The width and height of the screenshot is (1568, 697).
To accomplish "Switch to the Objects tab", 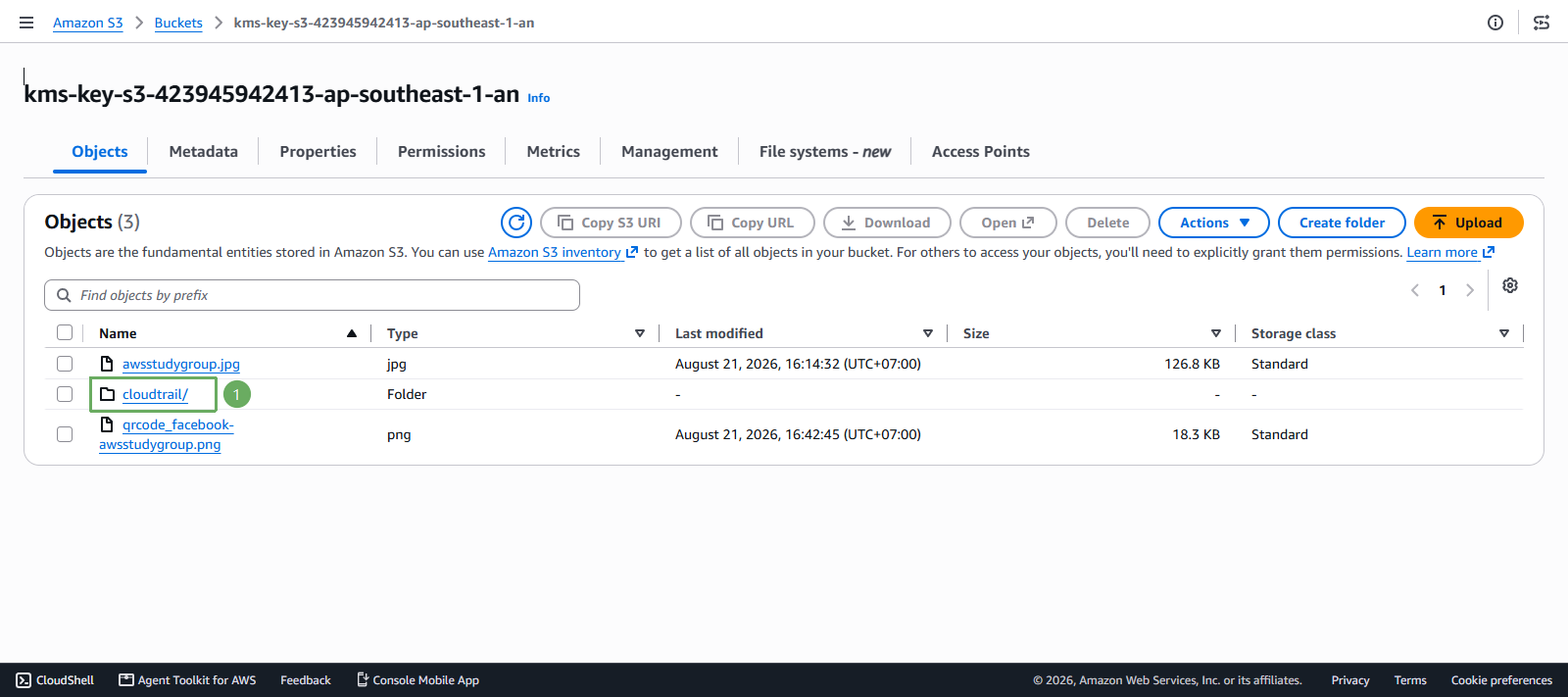I will pos(100,152).
